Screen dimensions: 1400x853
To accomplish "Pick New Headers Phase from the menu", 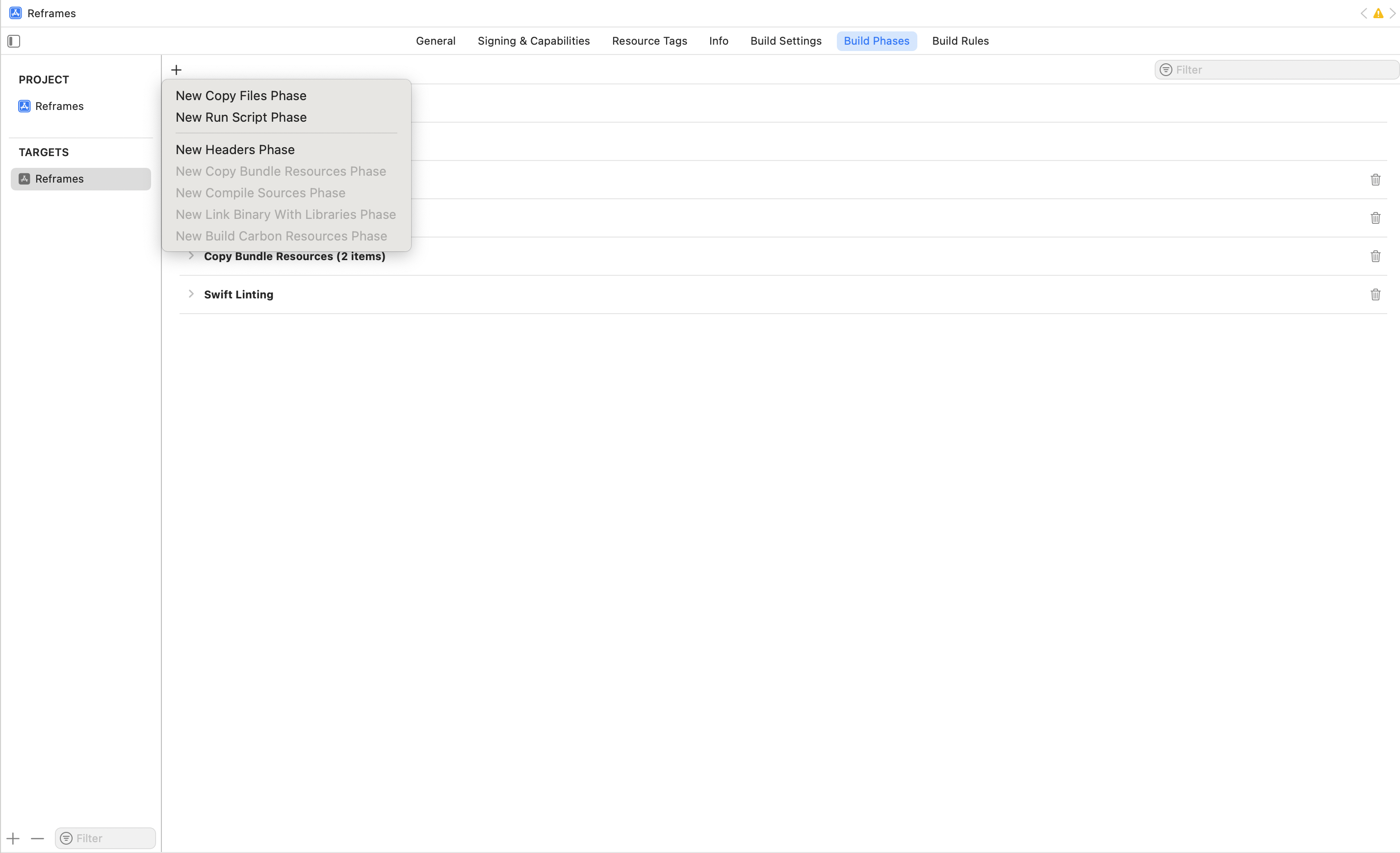I will [x=234, y=150].
